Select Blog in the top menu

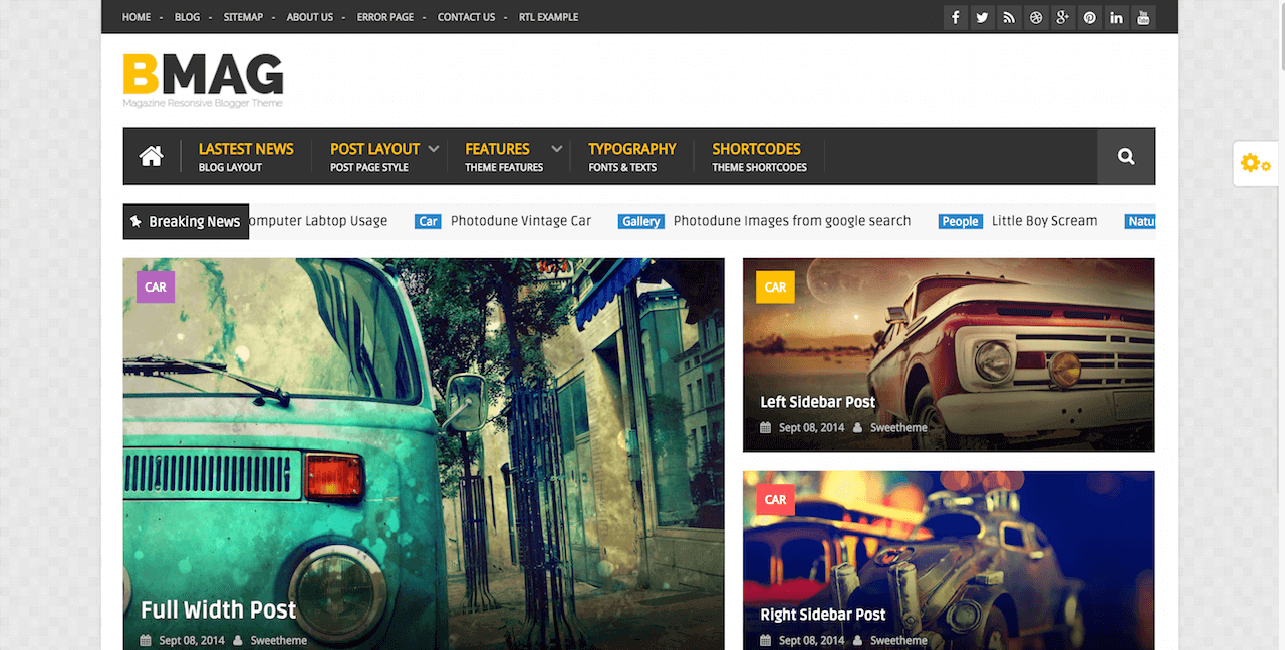coord(187,17)
